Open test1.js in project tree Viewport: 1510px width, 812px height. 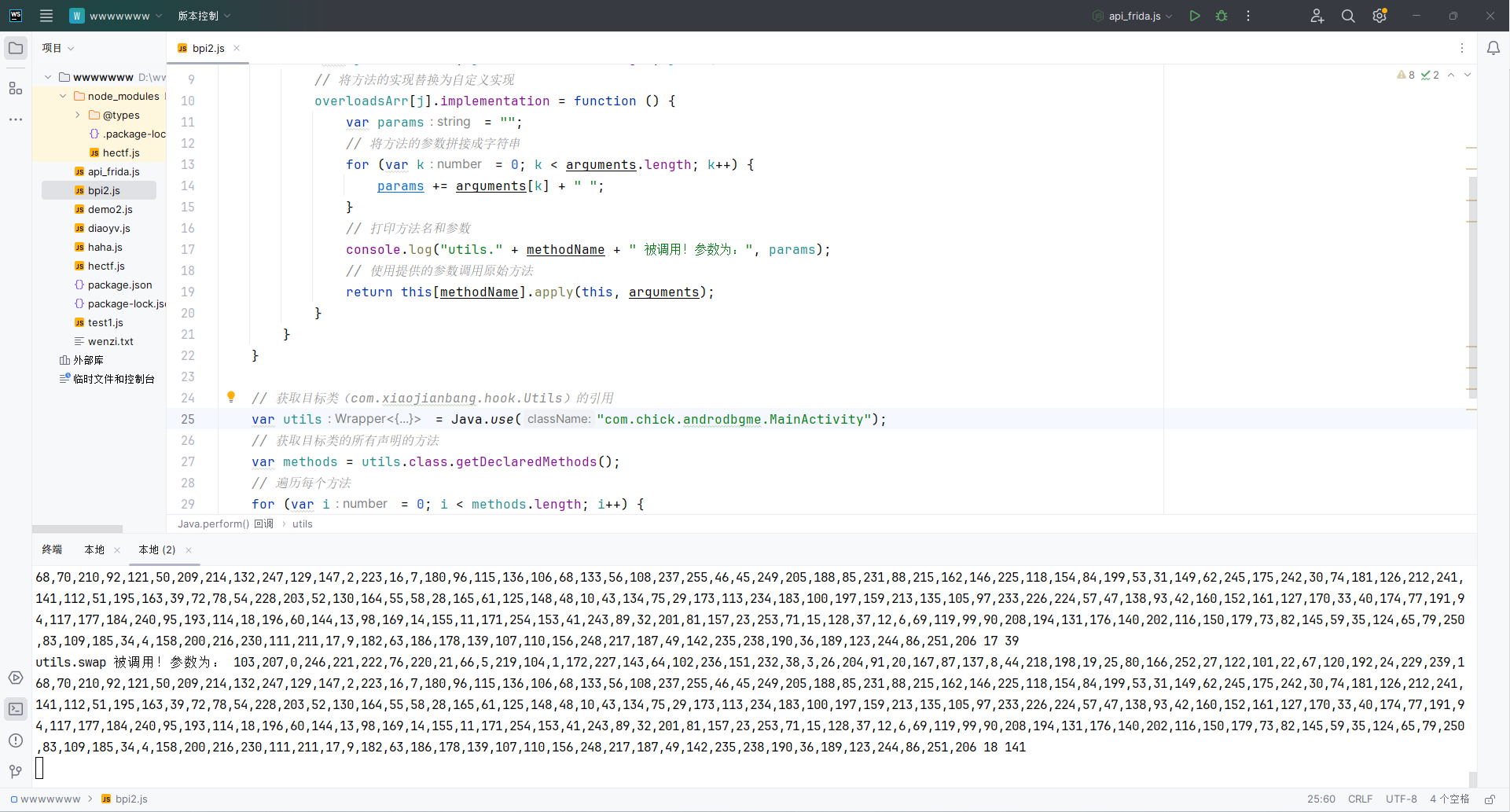(105, 322)
